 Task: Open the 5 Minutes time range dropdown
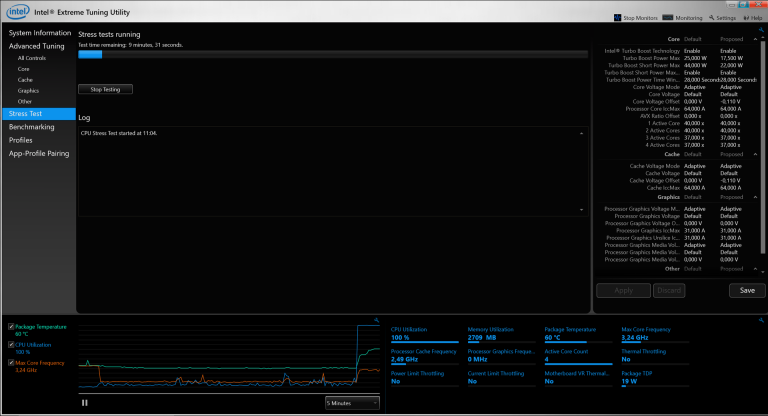coord(352,402)
